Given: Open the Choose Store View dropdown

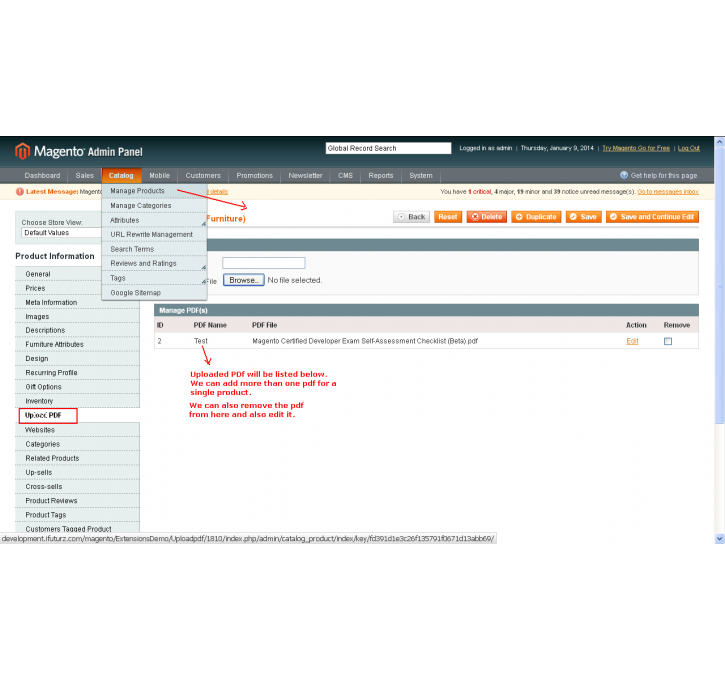Looking at the screenshot, I should (61, 233).
